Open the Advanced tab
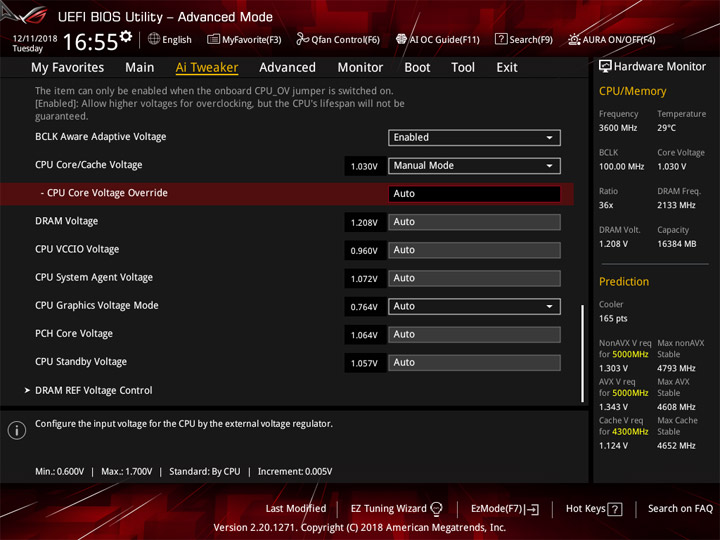This screenshot has height=540, width=720. tap(287, 68)
